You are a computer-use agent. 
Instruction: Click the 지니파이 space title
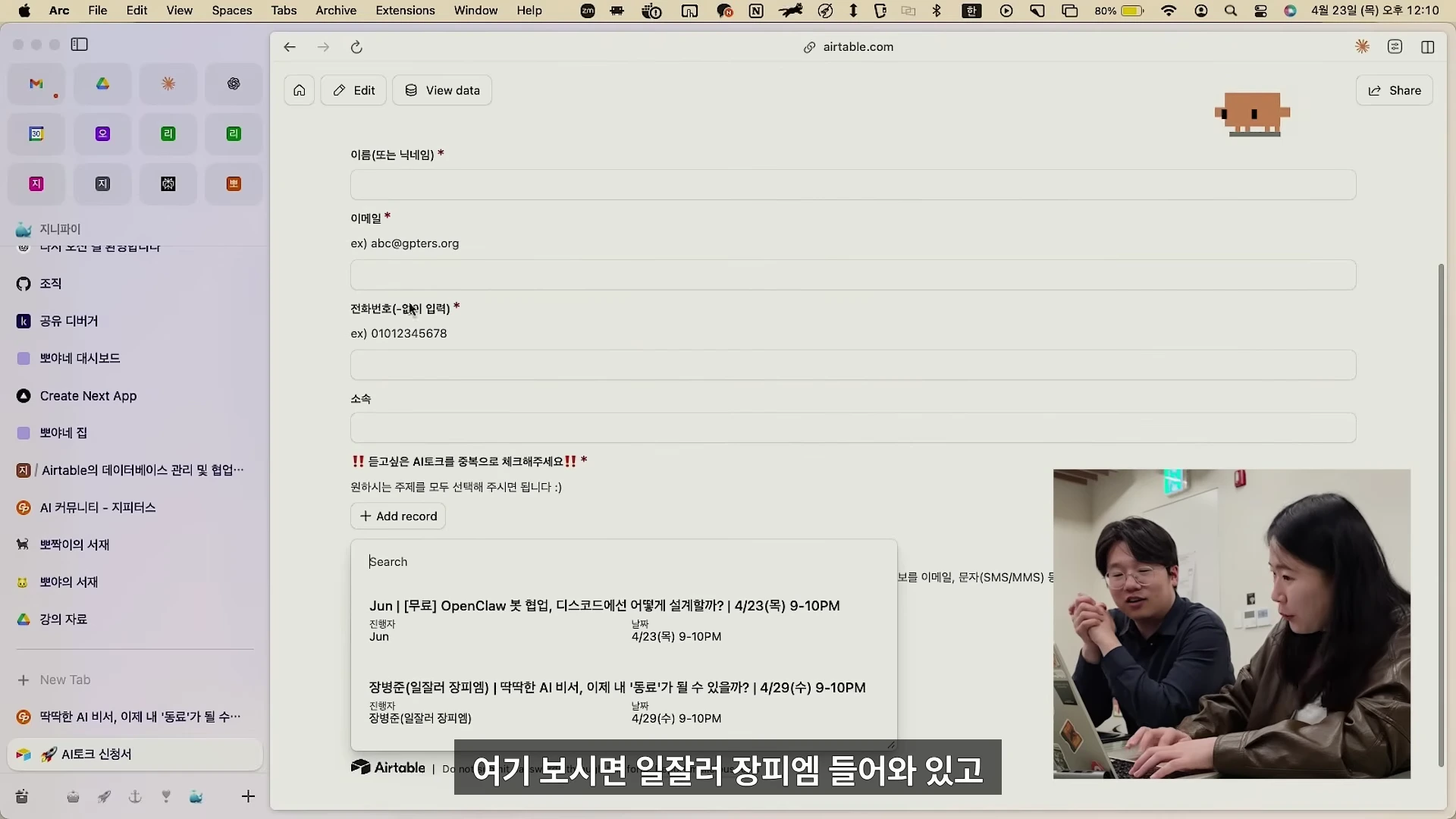tap(60, 229)
